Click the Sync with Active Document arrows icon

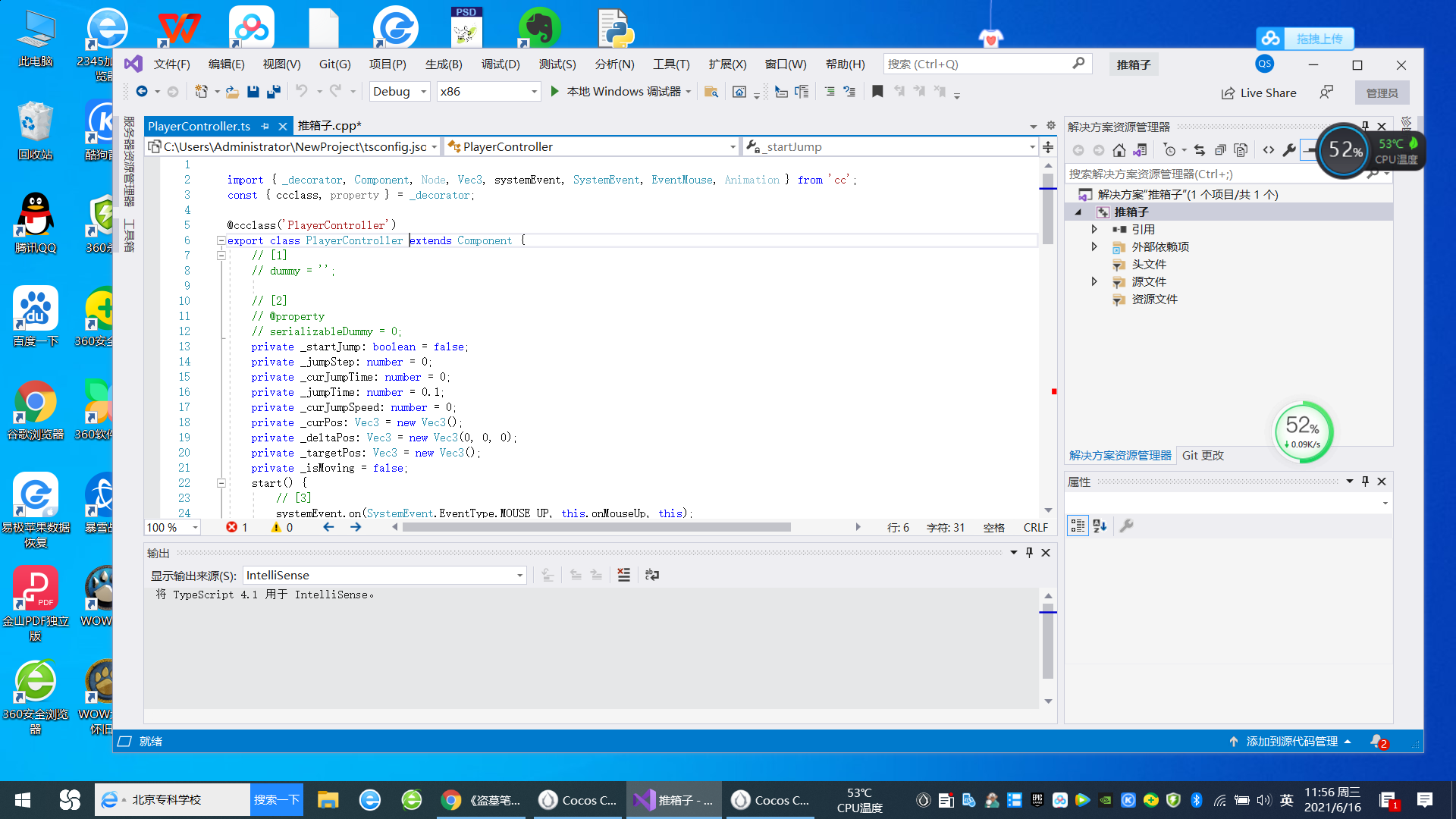(1199, 150)
